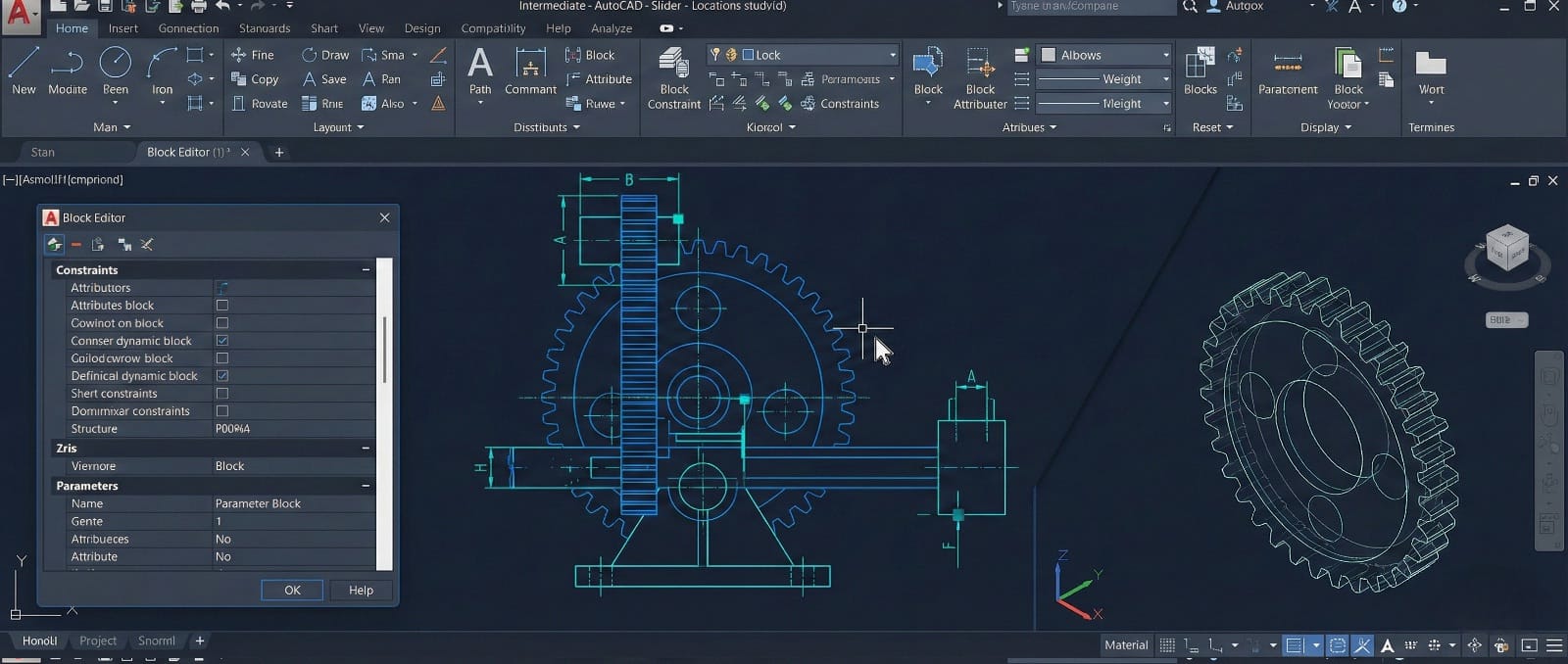Image resolution: width=1568 pixels, height=664 pixels.
Task: Open the Blocks panel icon
Action: pyautogui.click(x=1200, y=65)
